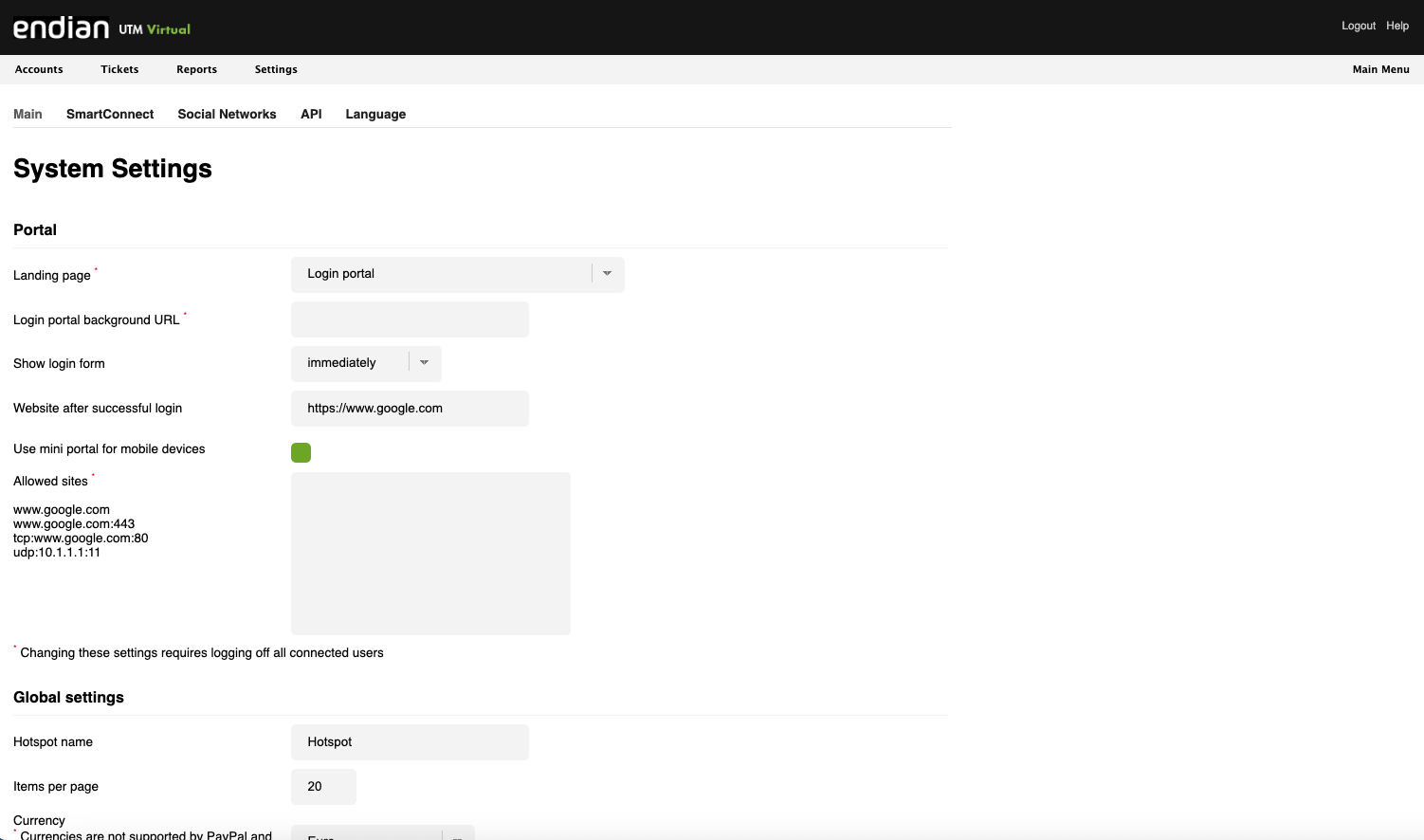Click the Logout link
Screen dimensions: 1424x840
click(x=1358, y=26)
